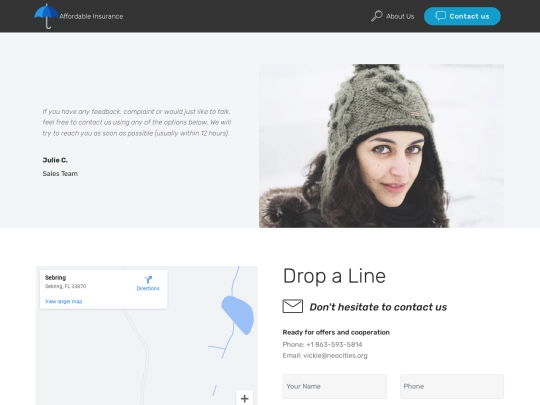Click the Contact us button
The image size is (540, 405).
pyautogui.click(x=462, y=16)
